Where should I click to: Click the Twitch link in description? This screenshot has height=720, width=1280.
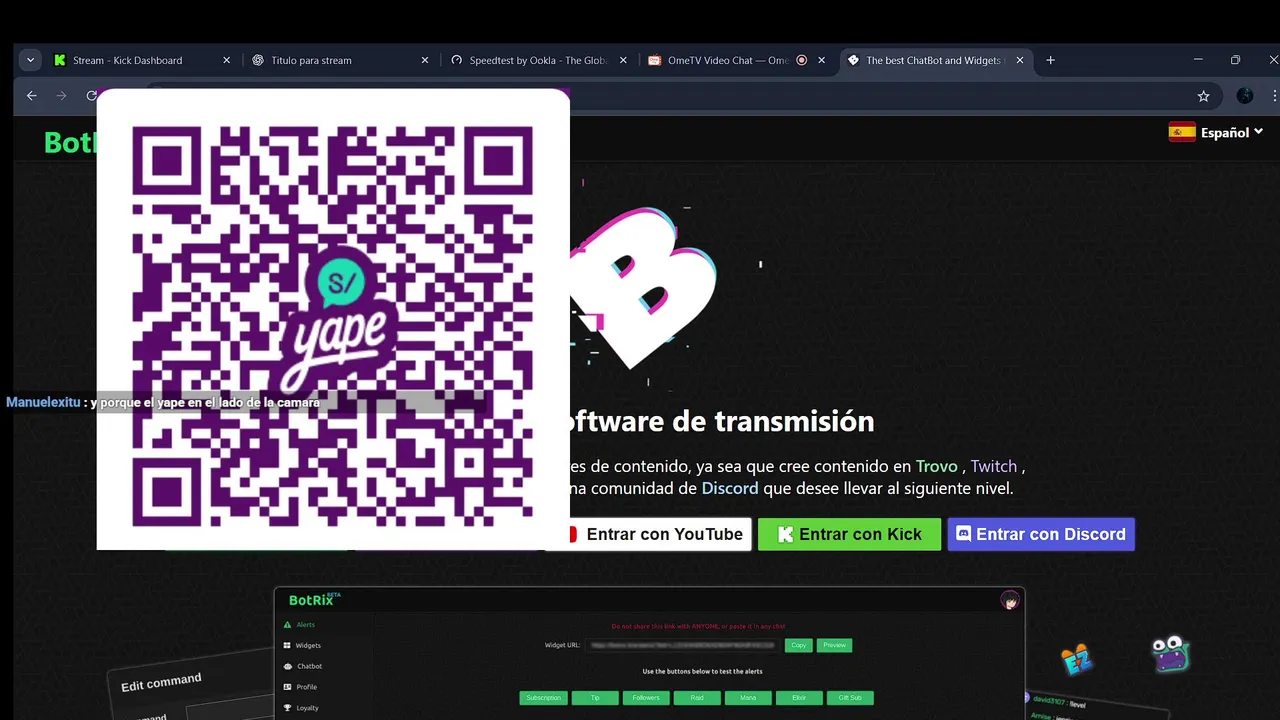tap(993, 466)
